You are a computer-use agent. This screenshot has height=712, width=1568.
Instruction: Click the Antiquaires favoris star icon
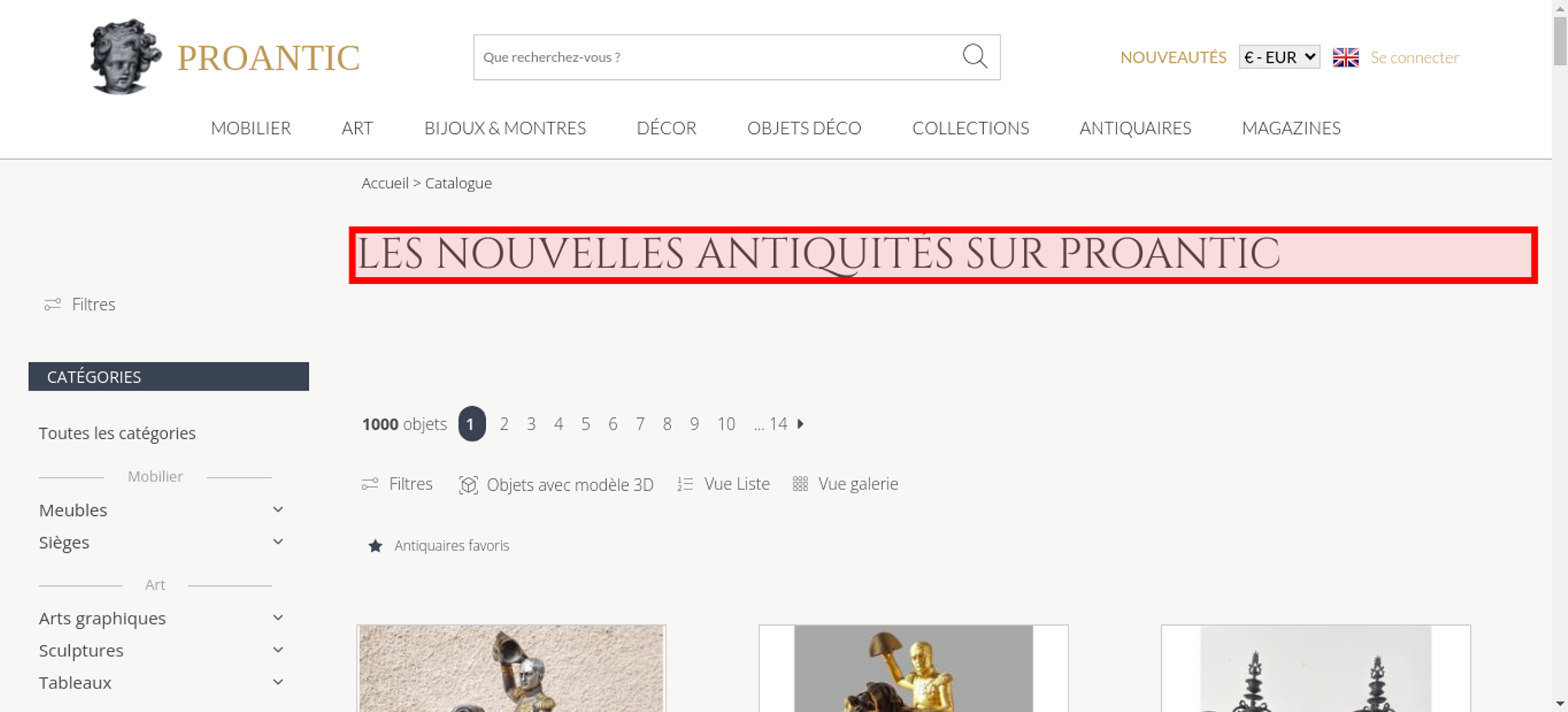pos(376,546)
